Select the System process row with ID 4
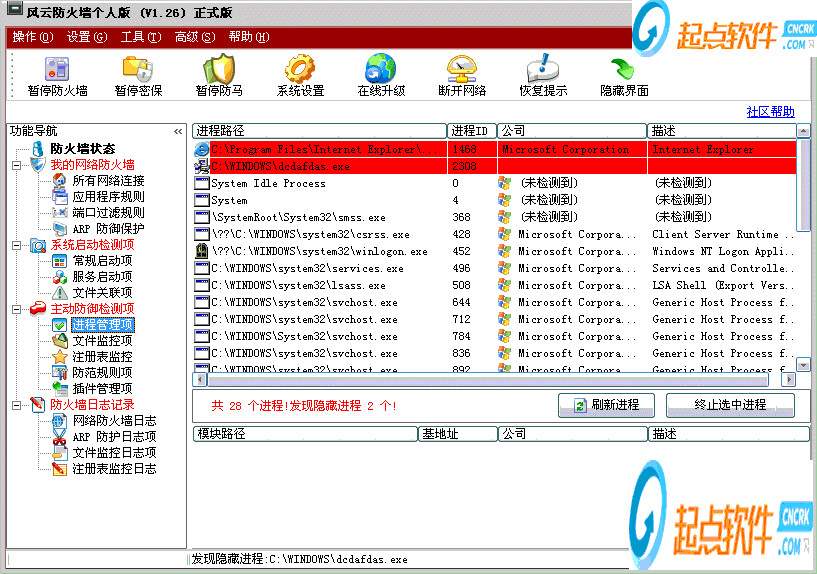Screen dimensions: 817x574 (494, 200)
